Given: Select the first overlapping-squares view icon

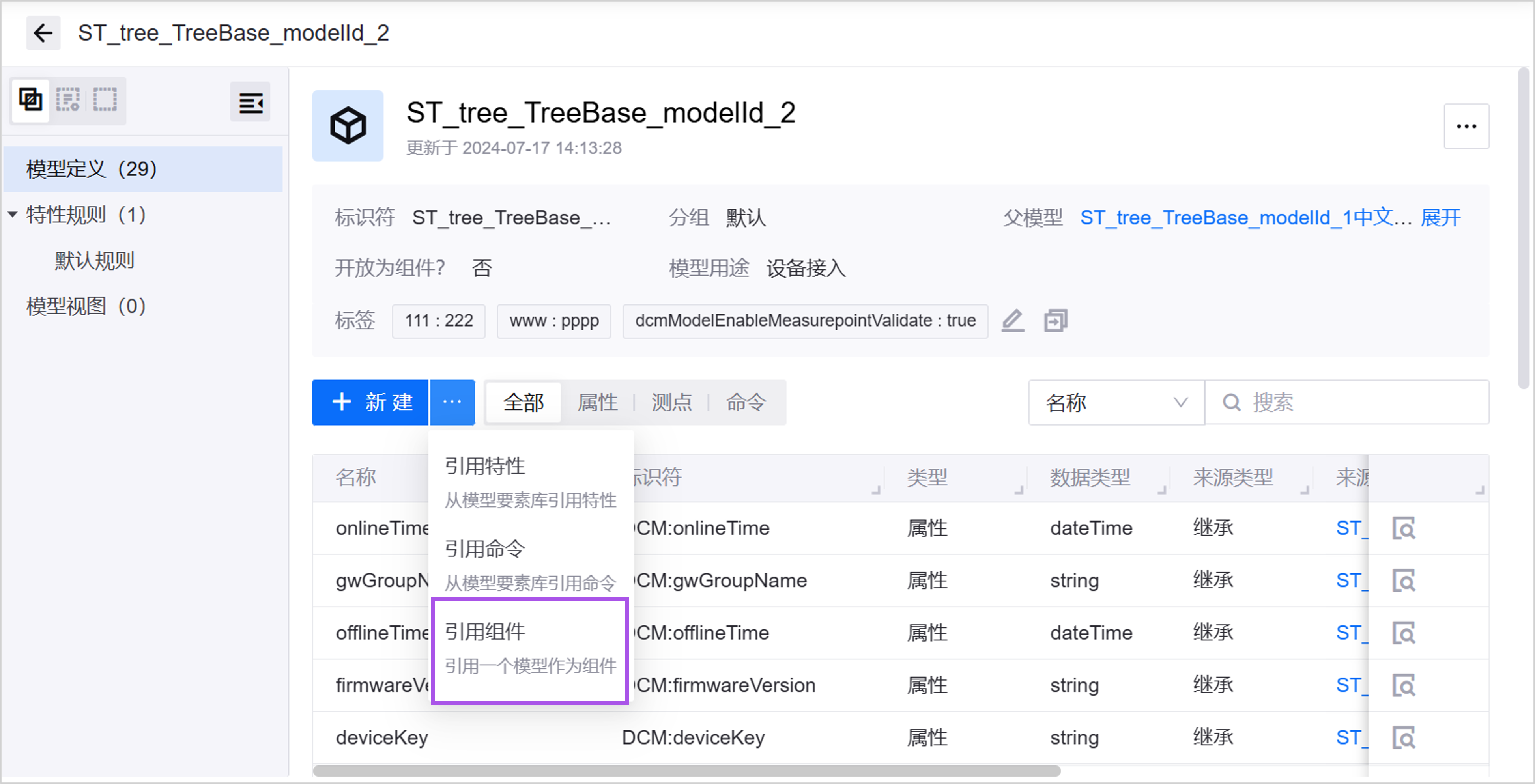Looking at the screenshot, I should [x=30, y=99].
